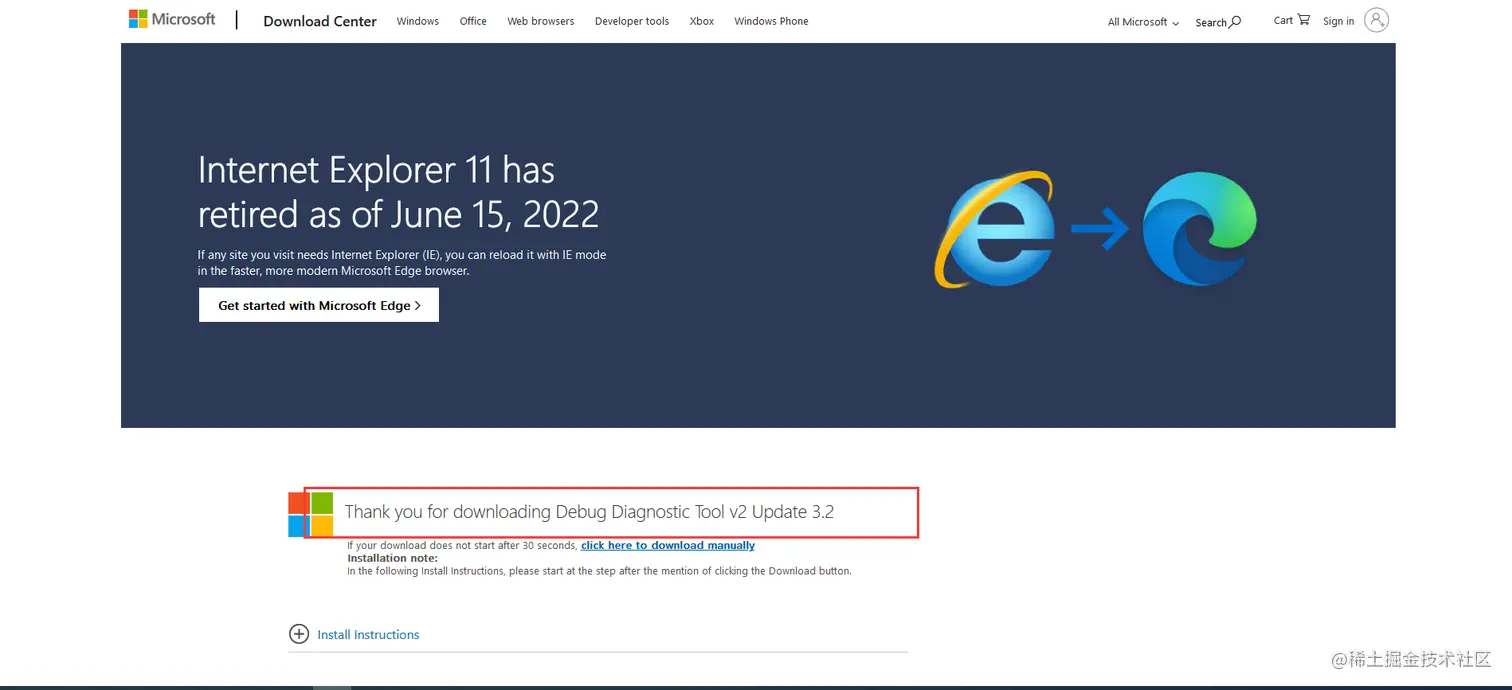Open the Windows menu item
1512x690 pixels.
(x=417, y=21)
